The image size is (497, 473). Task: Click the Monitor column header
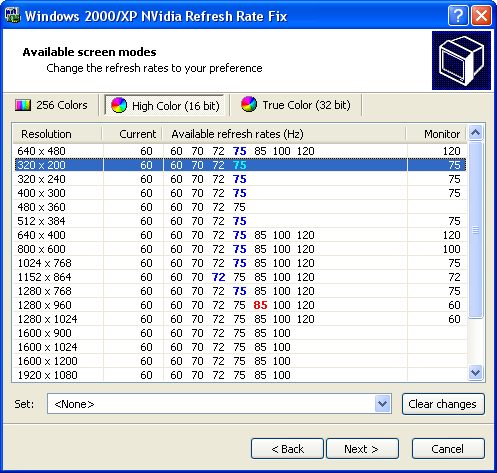(436, 134)
